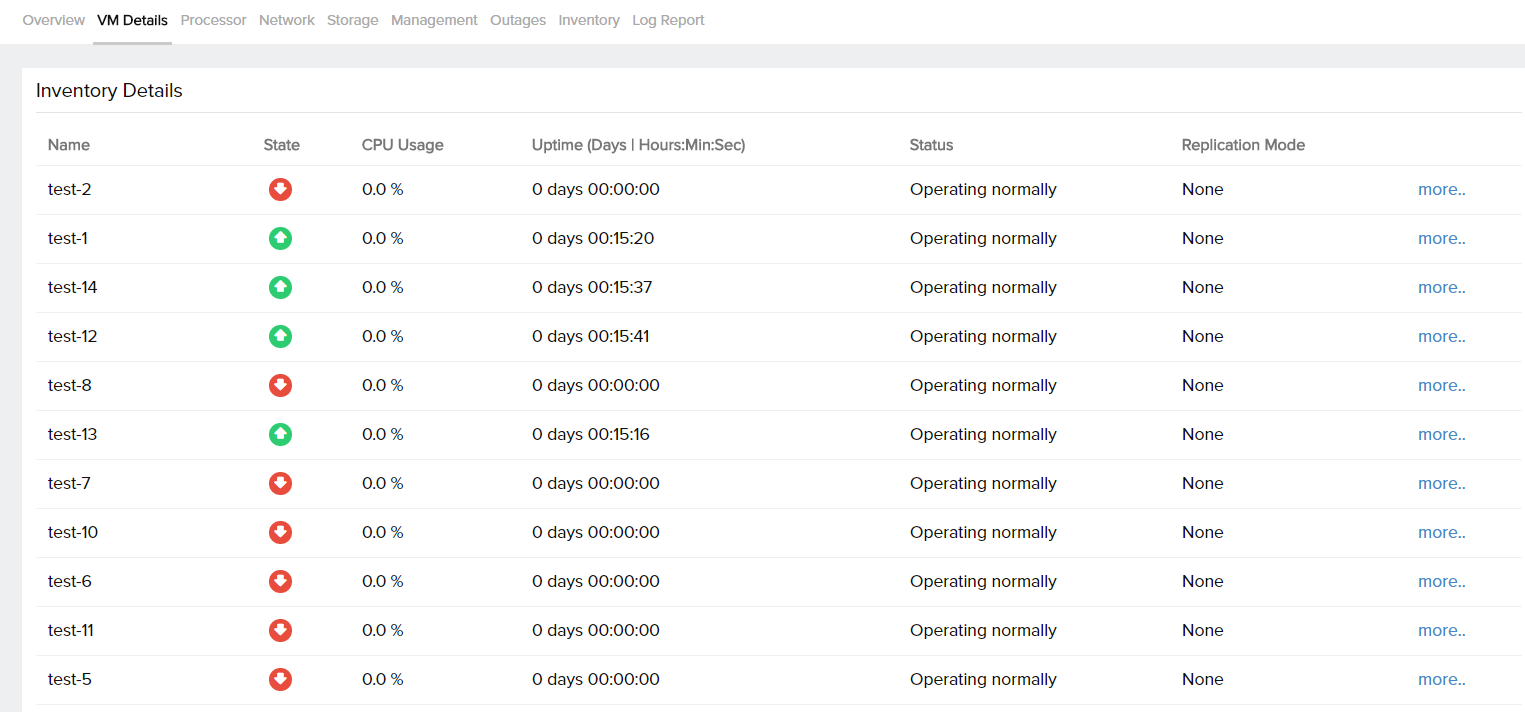This screenshot has height=712, width=1525.
Task: Click the test-14 VM name
Action: [x=73, y=287]
